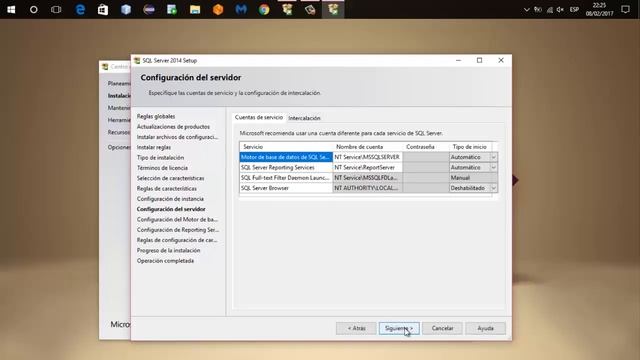
Task: Open the Action Center notifications icon
Action: click(x=625, y=9)
